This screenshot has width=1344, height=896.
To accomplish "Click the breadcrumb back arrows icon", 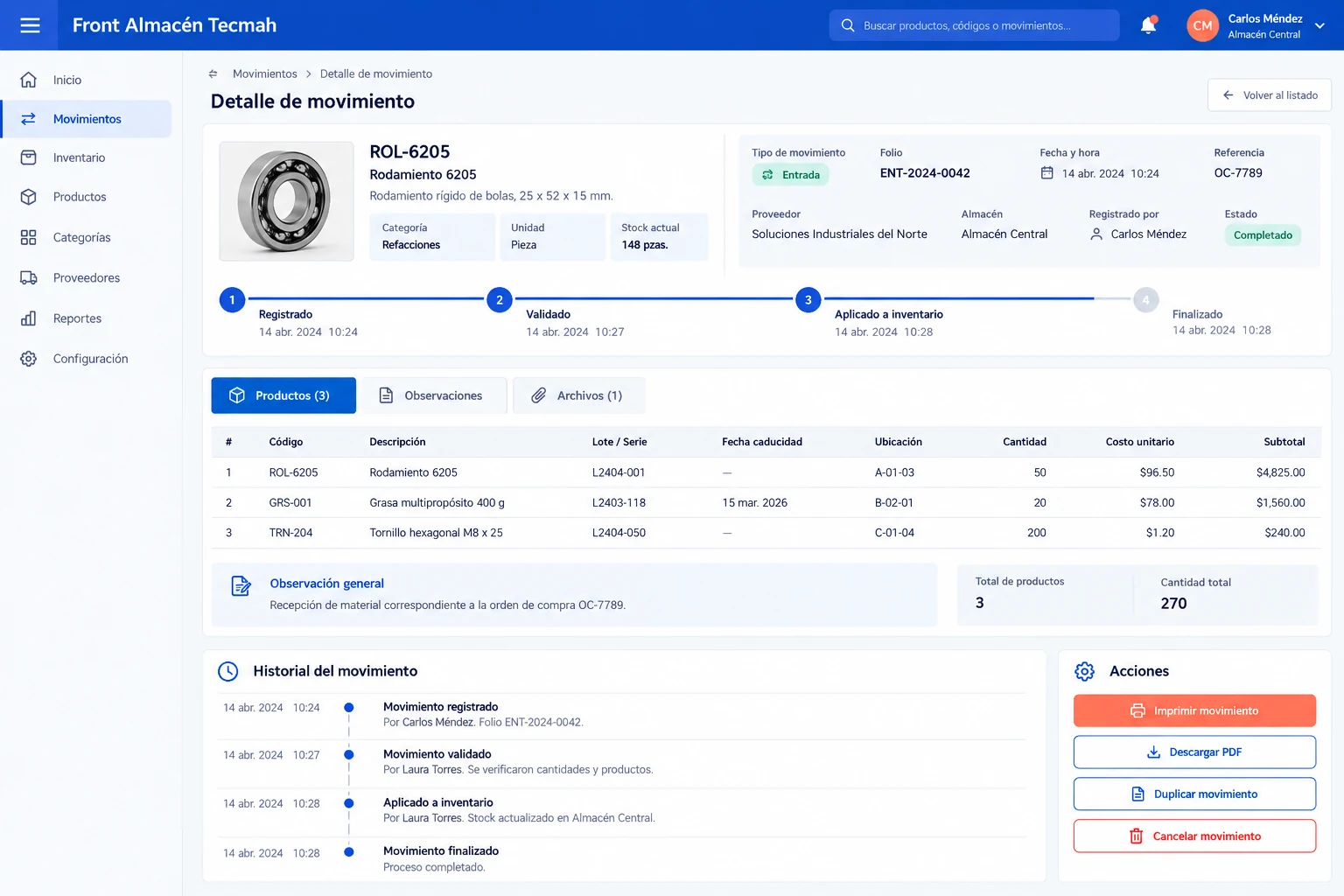I will pos(213,74).
